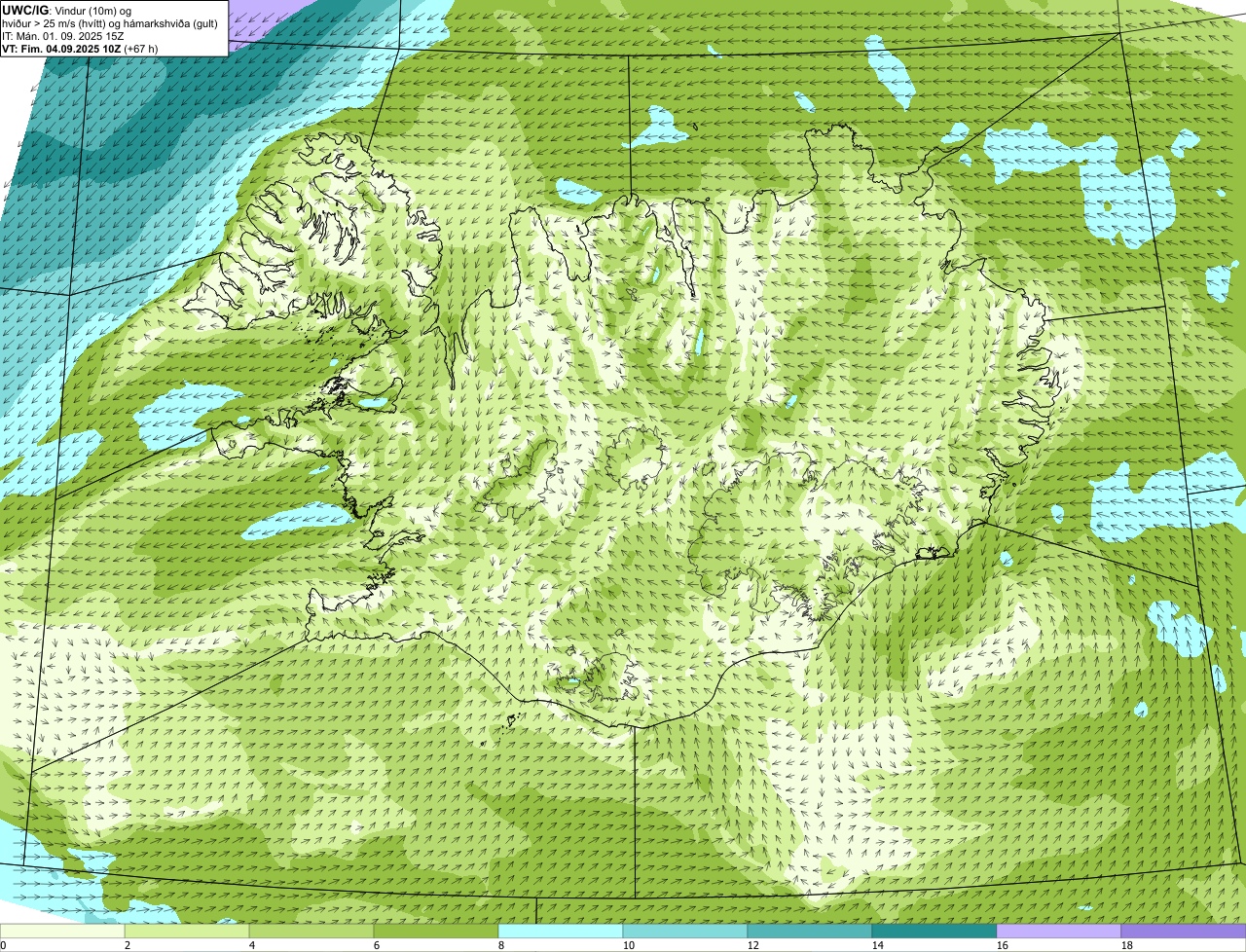
Task: Click the "IT: Mán. 01. 09. 2025 15Z" line
Action: point(65,36)
